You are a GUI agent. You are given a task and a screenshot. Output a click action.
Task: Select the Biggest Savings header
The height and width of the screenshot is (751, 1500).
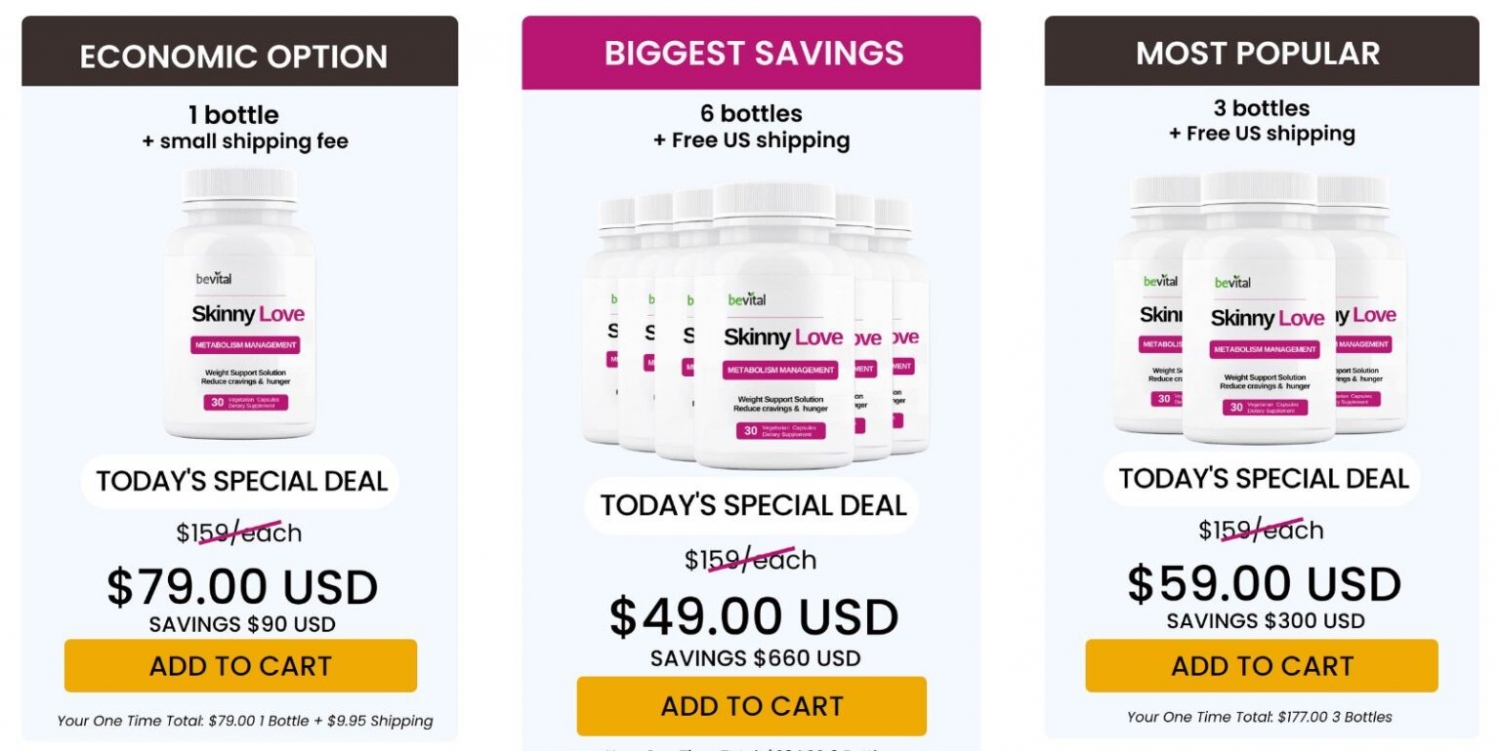(752, 52)
